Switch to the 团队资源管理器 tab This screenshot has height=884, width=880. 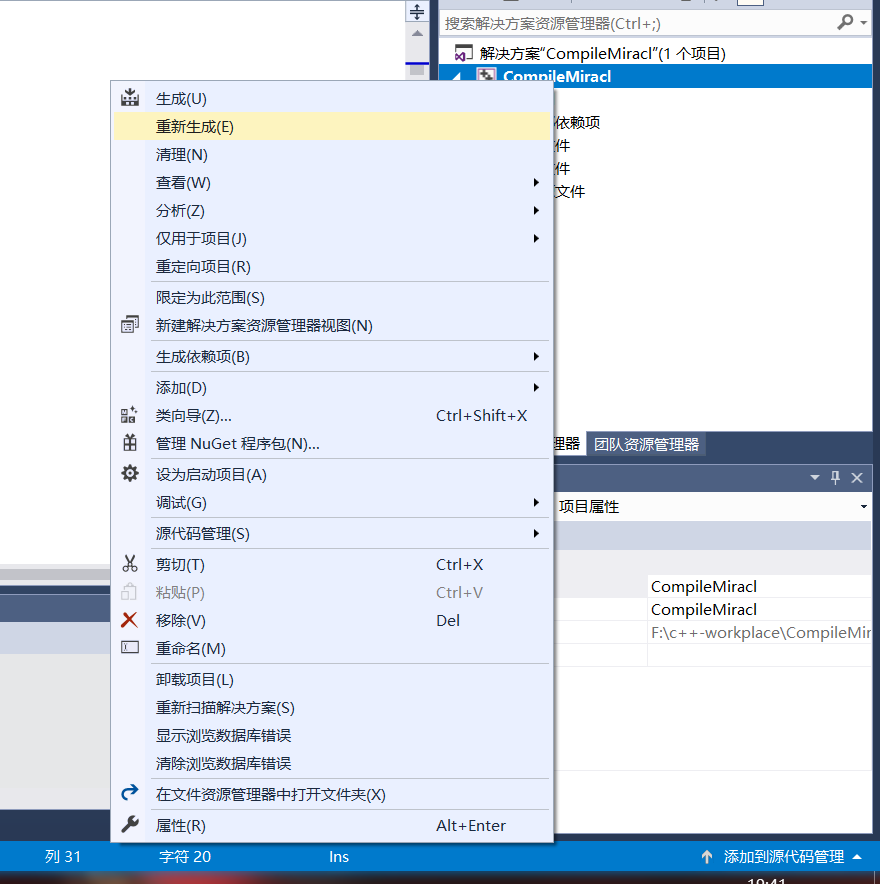click(646, 444)
